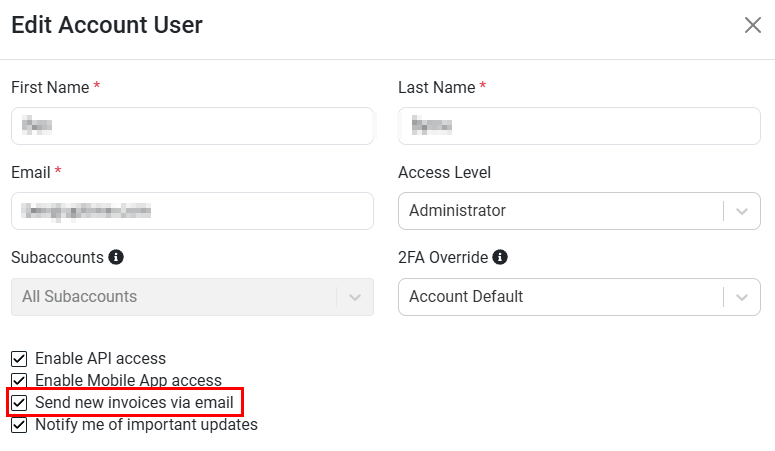Click the 2FA Override chevron arrow
775x451 pixels.
pyautogui.click(x=741, y=297)
